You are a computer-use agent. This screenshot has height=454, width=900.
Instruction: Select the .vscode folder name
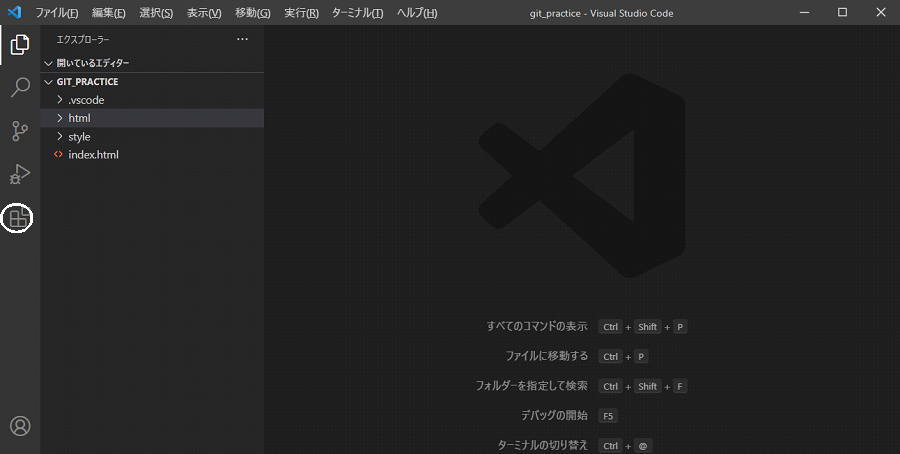[x=86, y=100]
